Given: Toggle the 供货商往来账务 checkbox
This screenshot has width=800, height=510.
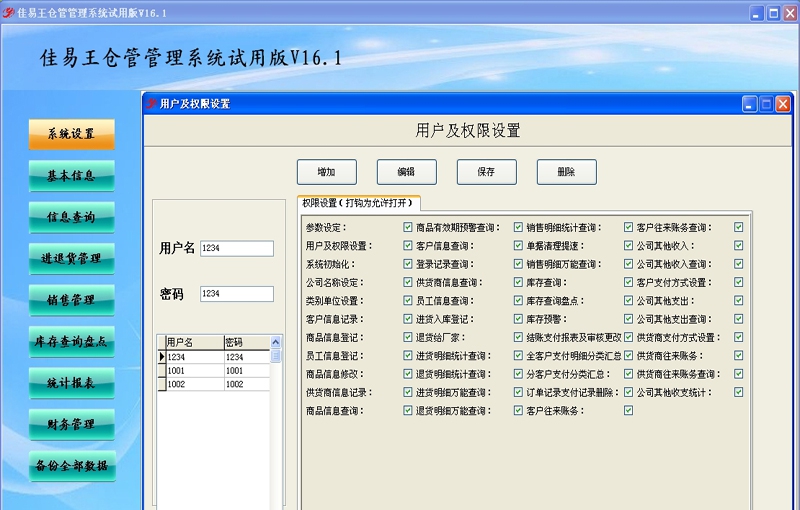Looking at the screenshot, I should coord(738,355).
